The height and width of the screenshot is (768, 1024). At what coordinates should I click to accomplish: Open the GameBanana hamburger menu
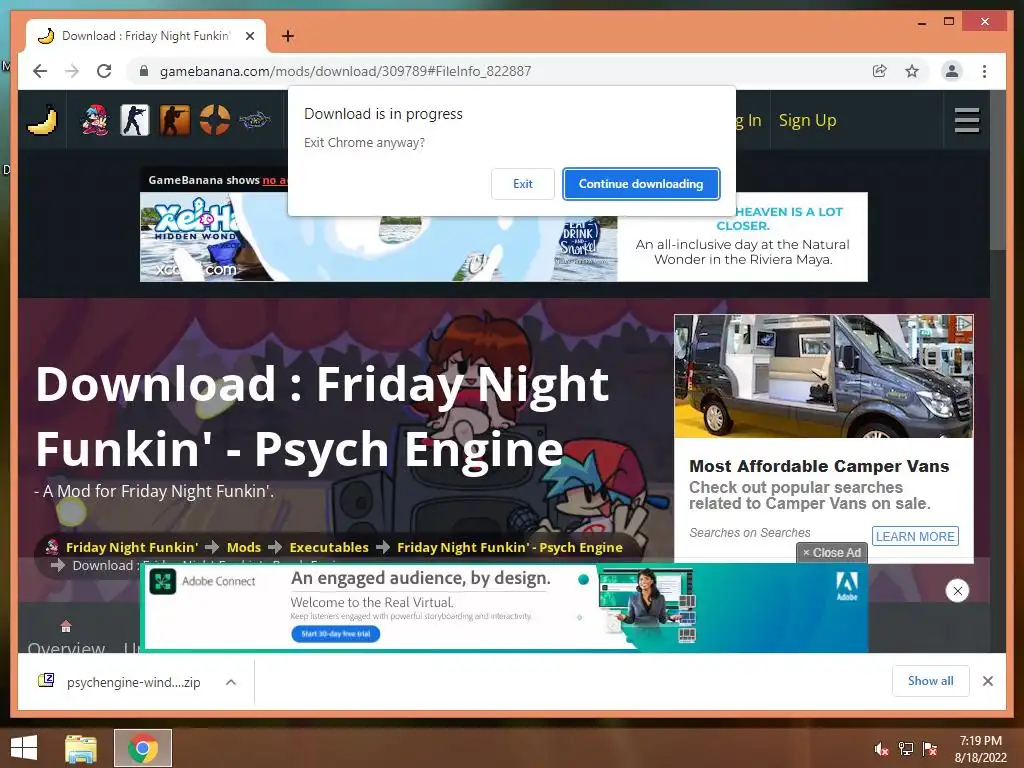[967, 120]
